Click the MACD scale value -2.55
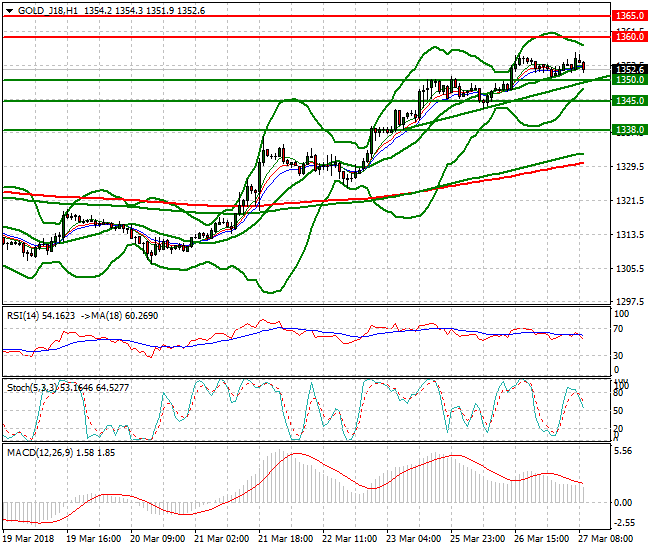Screen dimensions: 650x550 (623, 523)
